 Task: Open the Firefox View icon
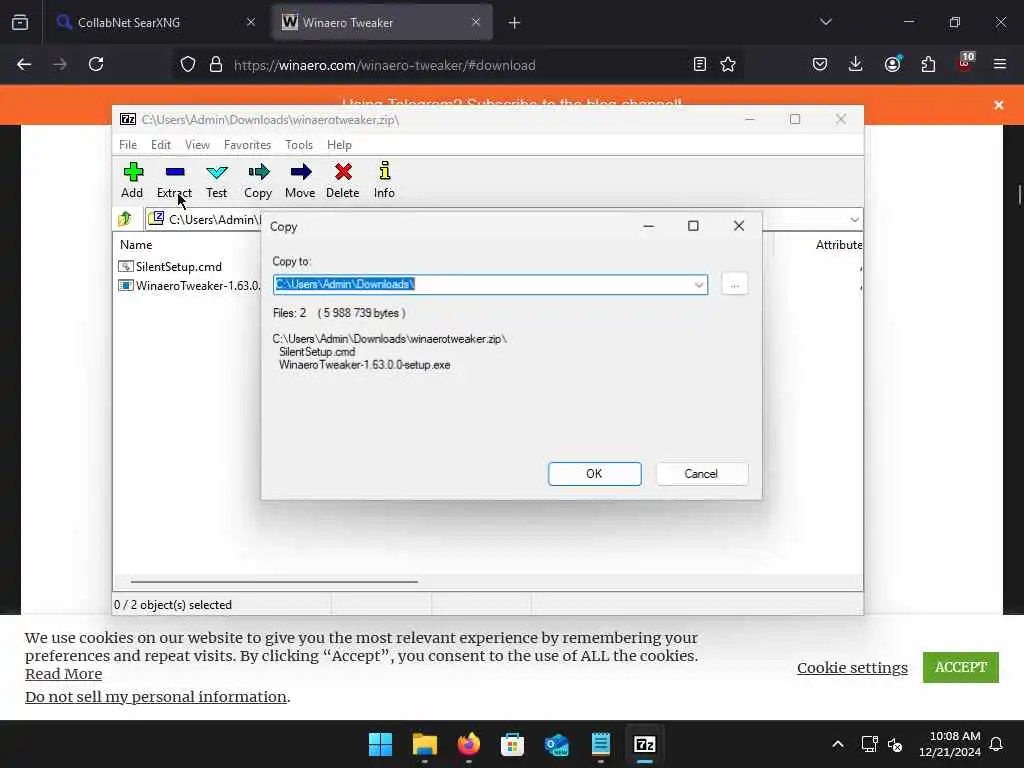pyautogui.click(x=20, y=22)
